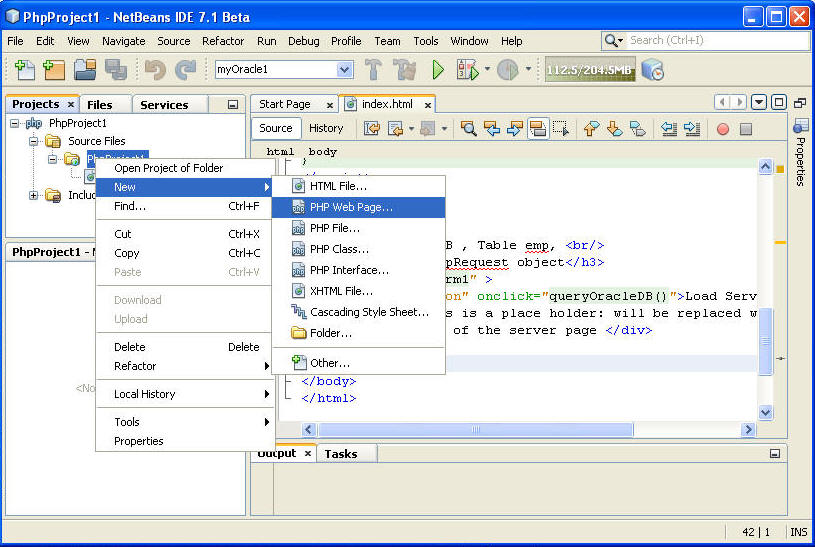This screenshot has height=547, width=815.
Task: Open the Refactor menu in menu bar
Action: [x=223, y=41]
